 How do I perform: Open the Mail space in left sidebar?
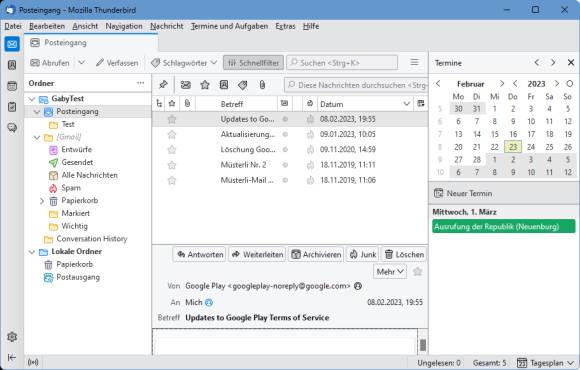tap(12, 44)
